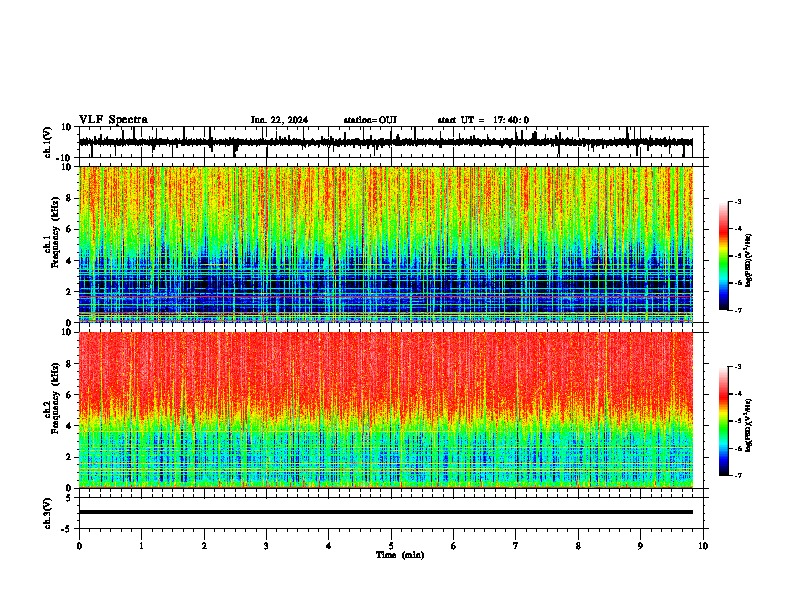This screenshot has height=612, width=792.
Task: Select the date text "Jan. 22, 2024"
Action: pos(279,120)
